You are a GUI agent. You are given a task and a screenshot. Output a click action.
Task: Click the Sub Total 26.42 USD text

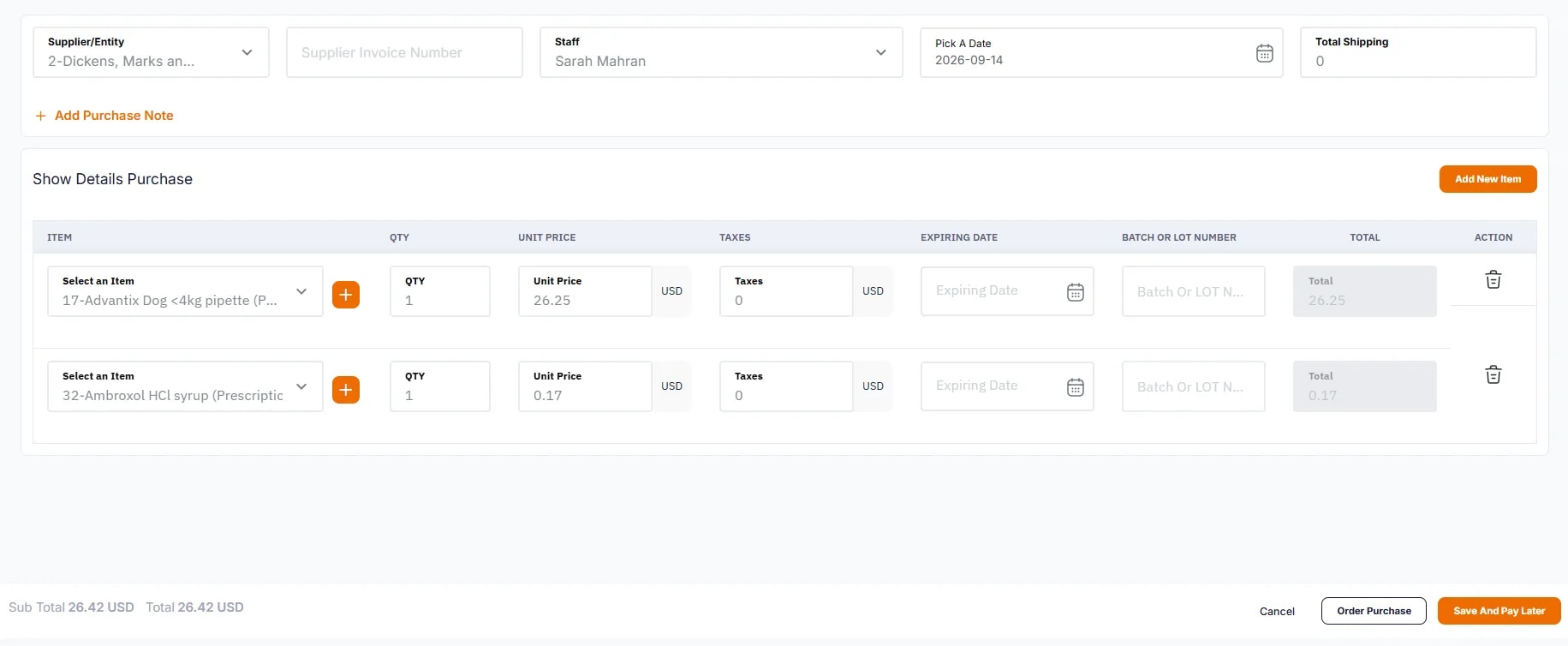click(71, 607)
